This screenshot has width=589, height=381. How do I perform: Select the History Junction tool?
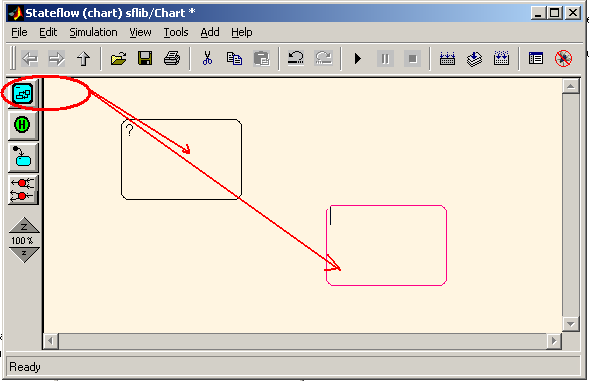(x=23, y=125)
